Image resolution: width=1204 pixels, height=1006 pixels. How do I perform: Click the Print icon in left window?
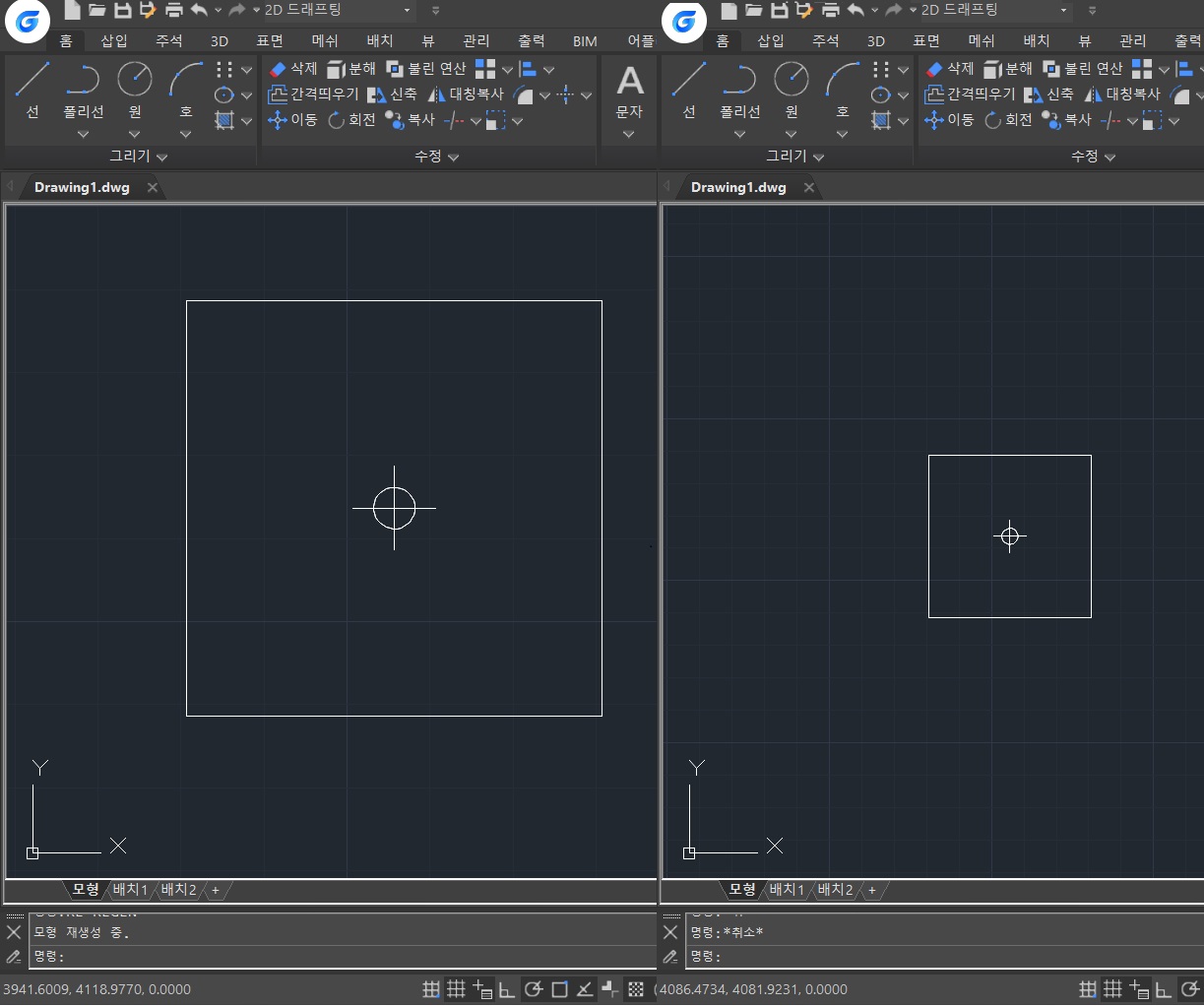[174, 11]
